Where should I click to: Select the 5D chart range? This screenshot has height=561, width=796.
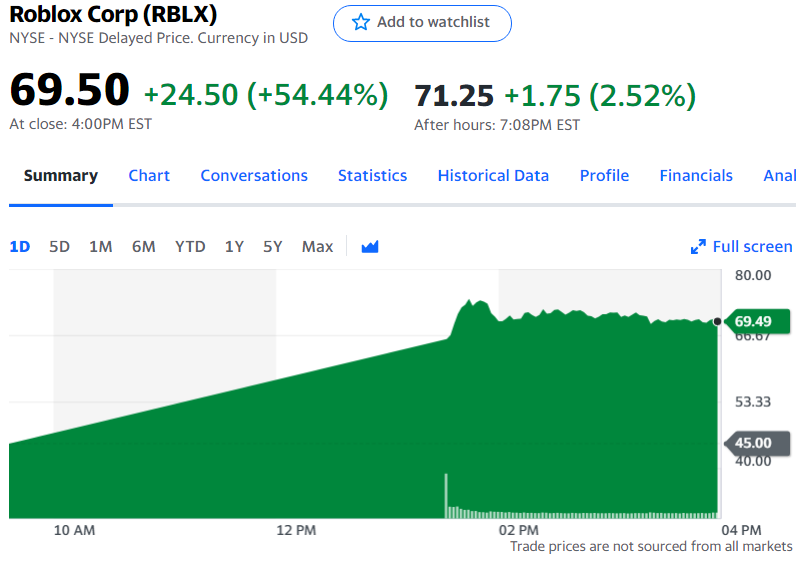[59, 247]
